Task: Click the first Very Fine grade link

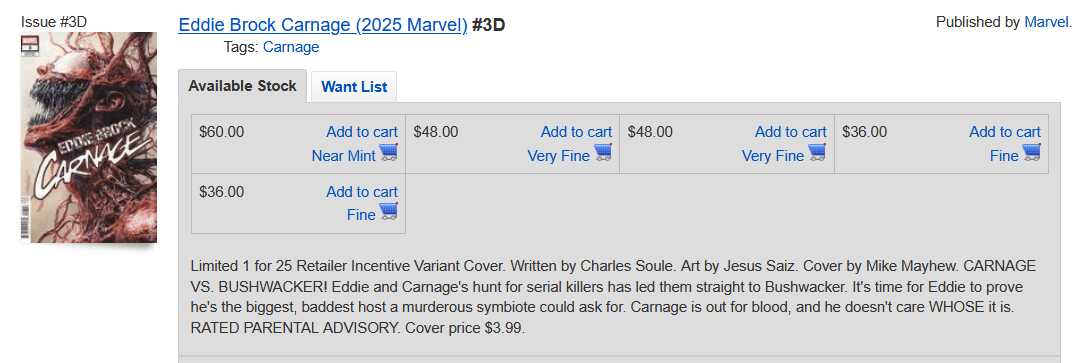Action: (x=559, y=156)
